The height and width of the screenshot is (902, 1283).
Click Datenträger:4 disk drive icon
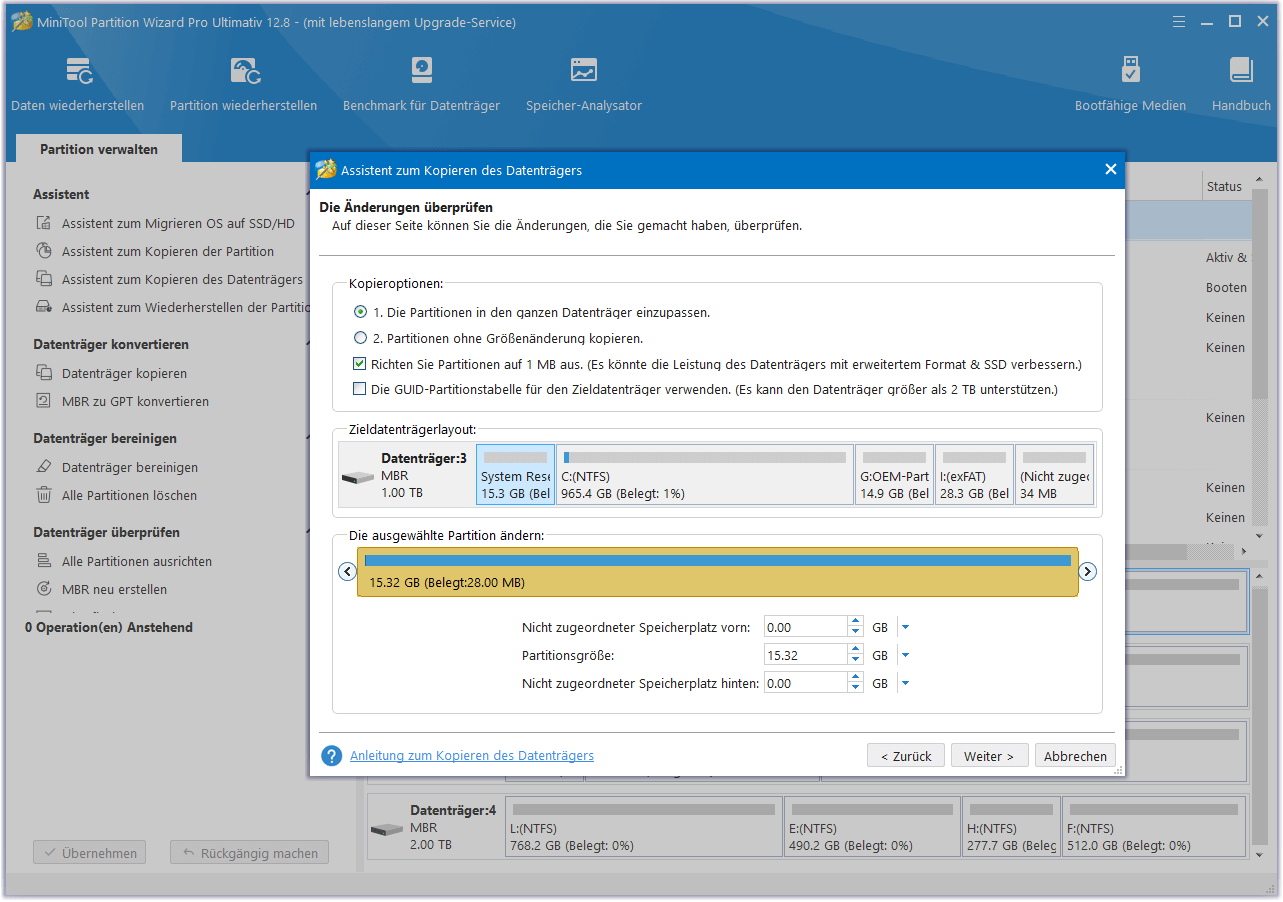[386, 830]
